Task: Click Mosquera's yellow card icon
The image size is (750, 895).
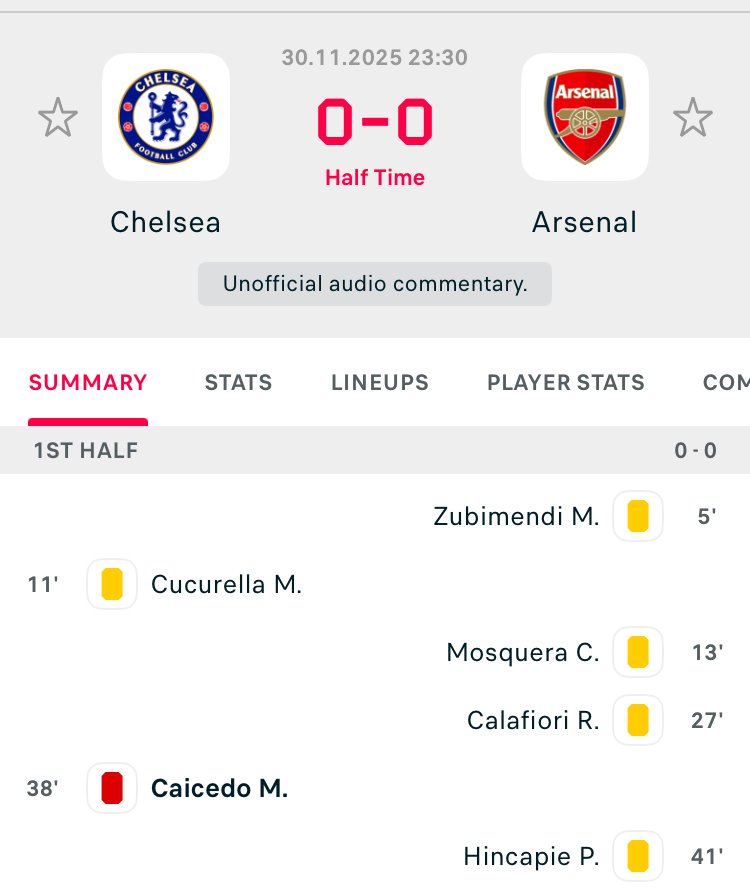Action: click(x=638, y=652)
